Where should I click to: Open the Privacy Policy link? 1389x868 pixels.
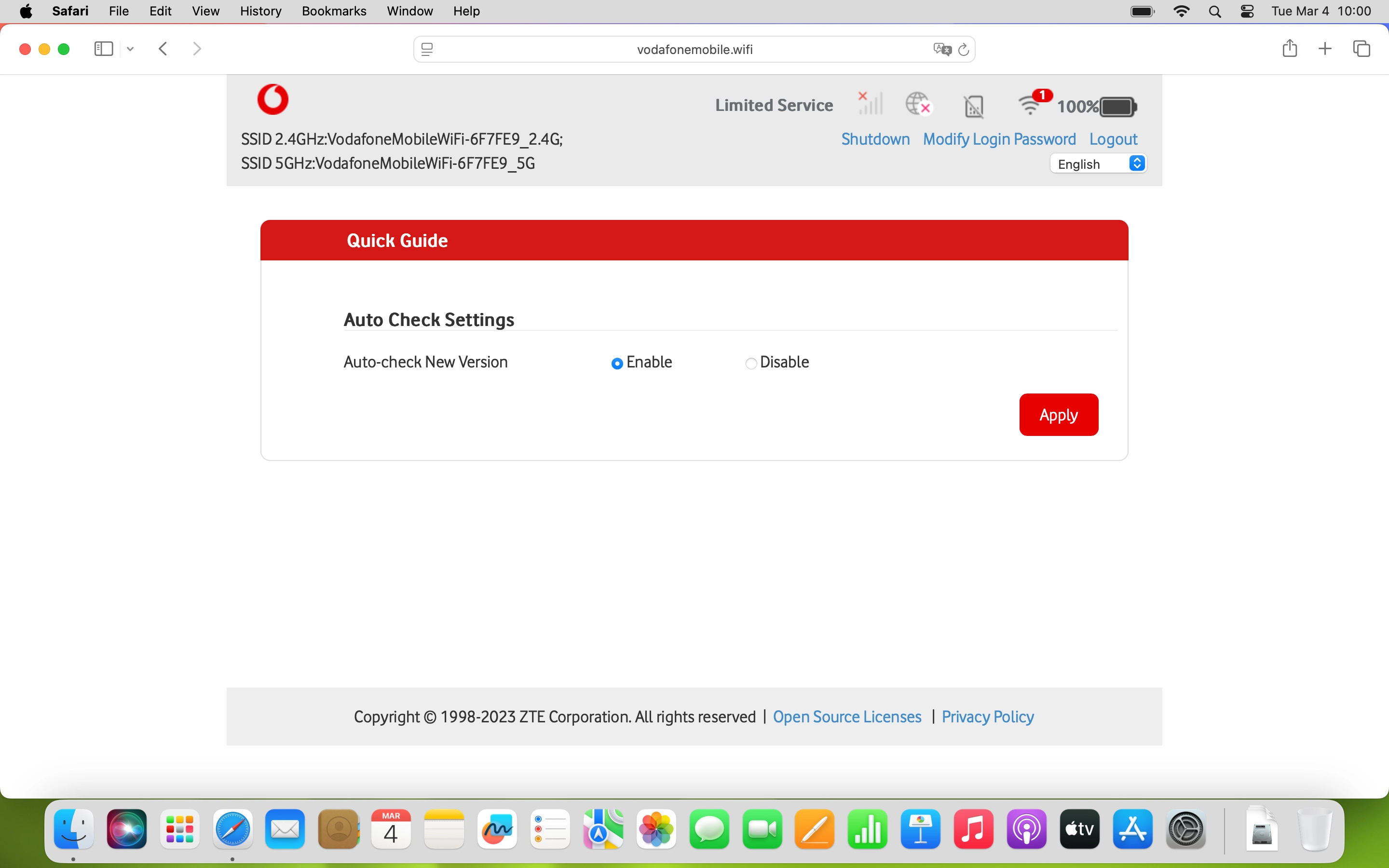(987, 717)
